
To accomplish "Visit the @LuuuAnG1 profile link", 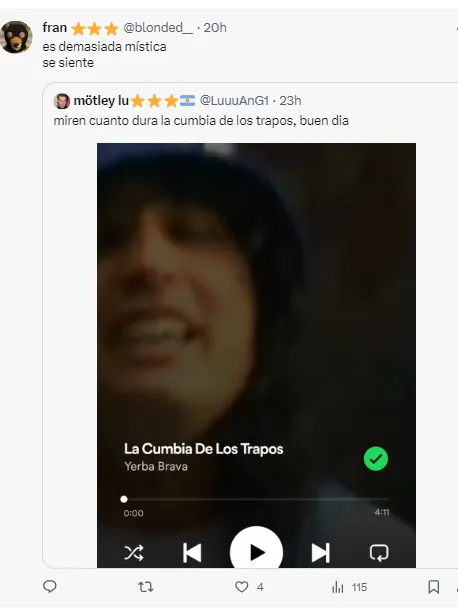I will [234, 101].
